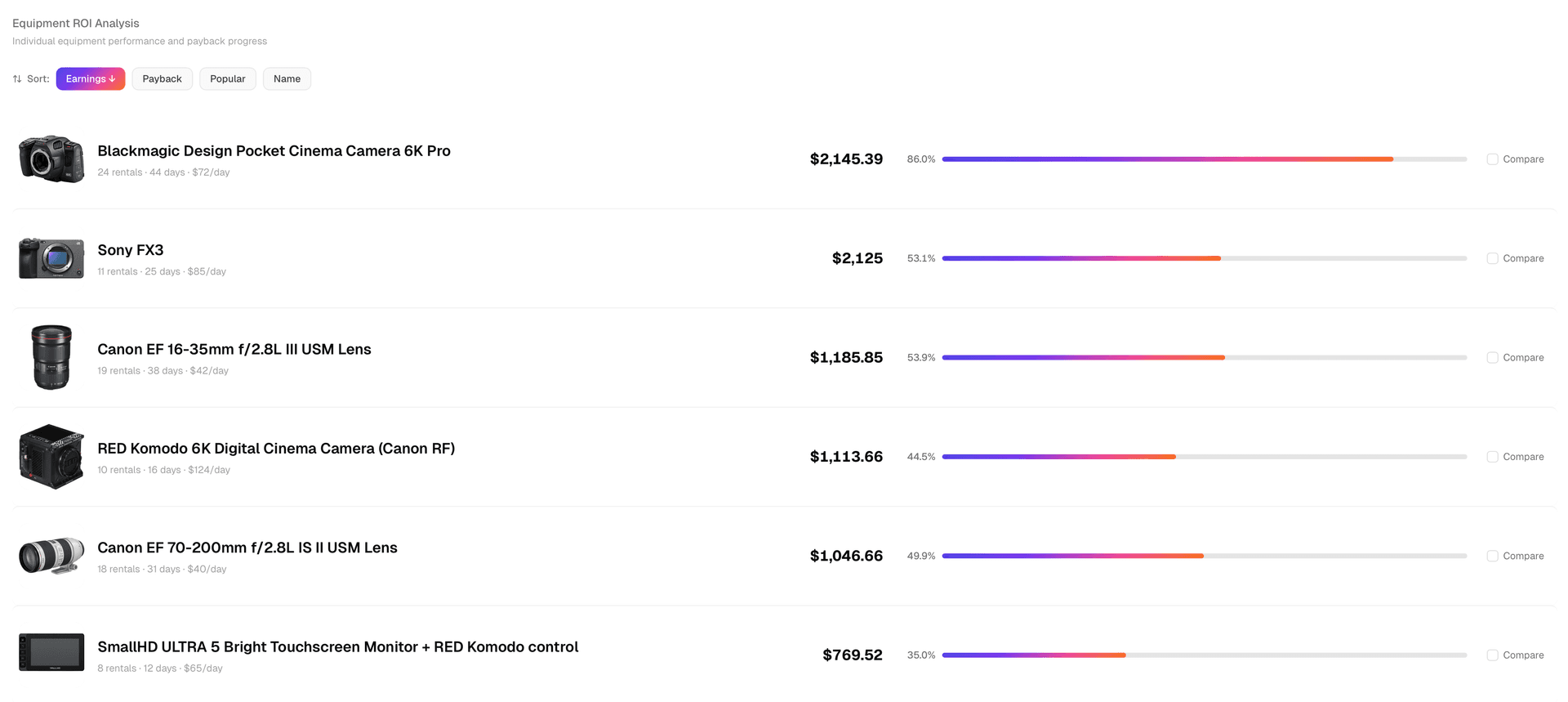Check Compare for Blackmagic Pocket Cinema 6K Pro
This screenshot has height=702, width=1568.
coord(1491,159)
